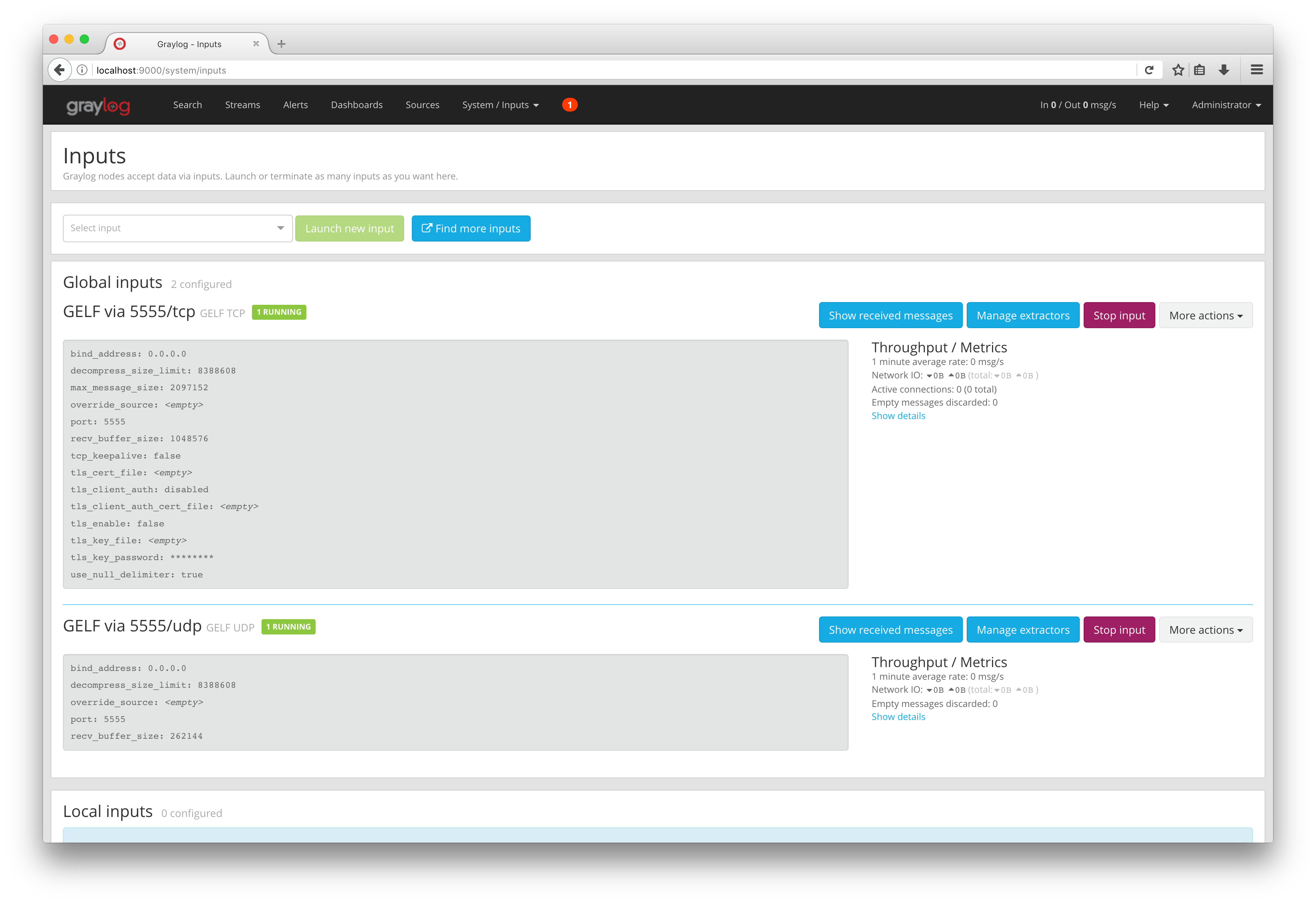
Task: Show received messages for GELF TCP input
Action: pos(890,316)
